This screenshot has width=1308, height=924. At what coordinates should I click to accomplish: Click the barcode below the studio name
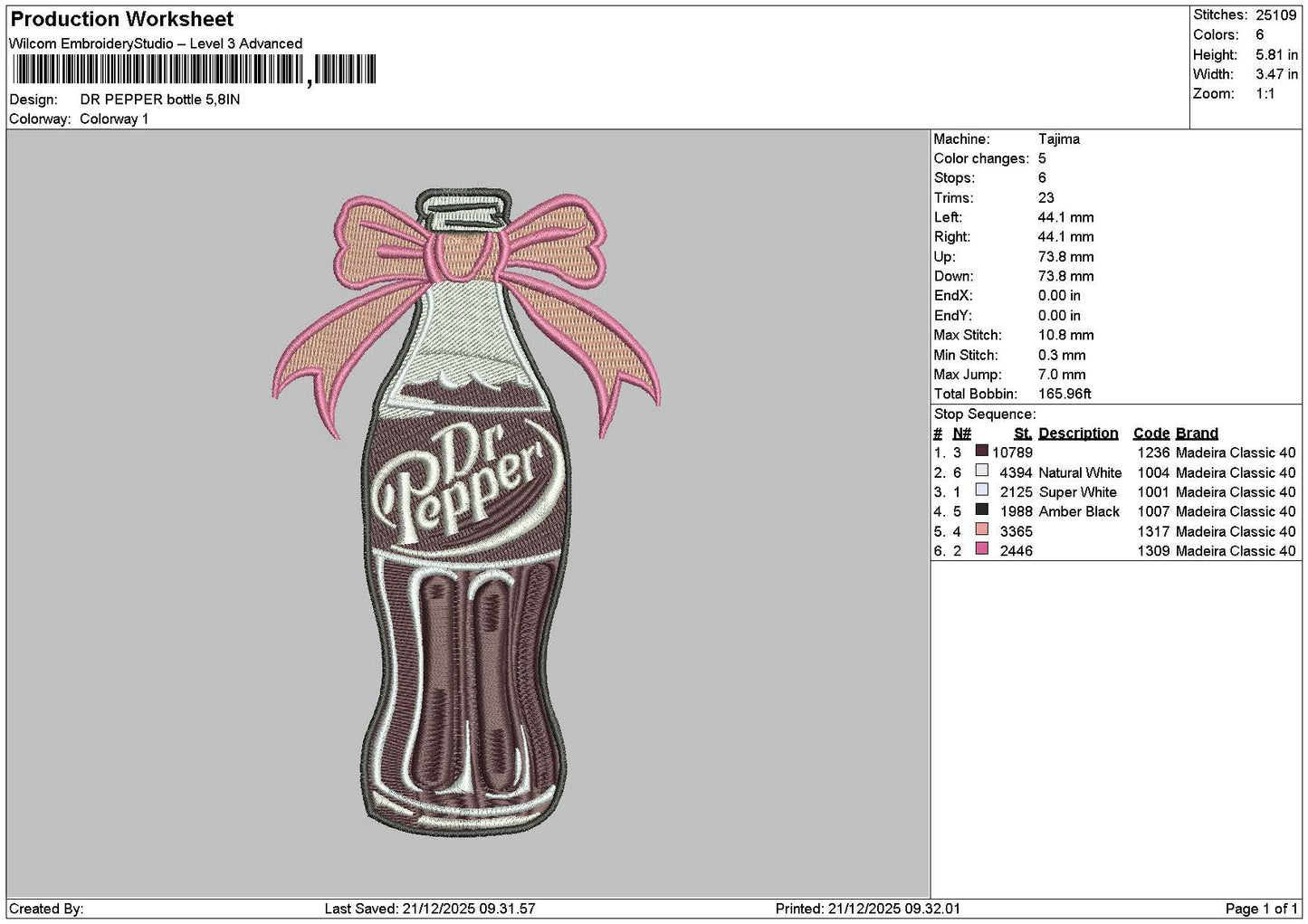(194, 70)
